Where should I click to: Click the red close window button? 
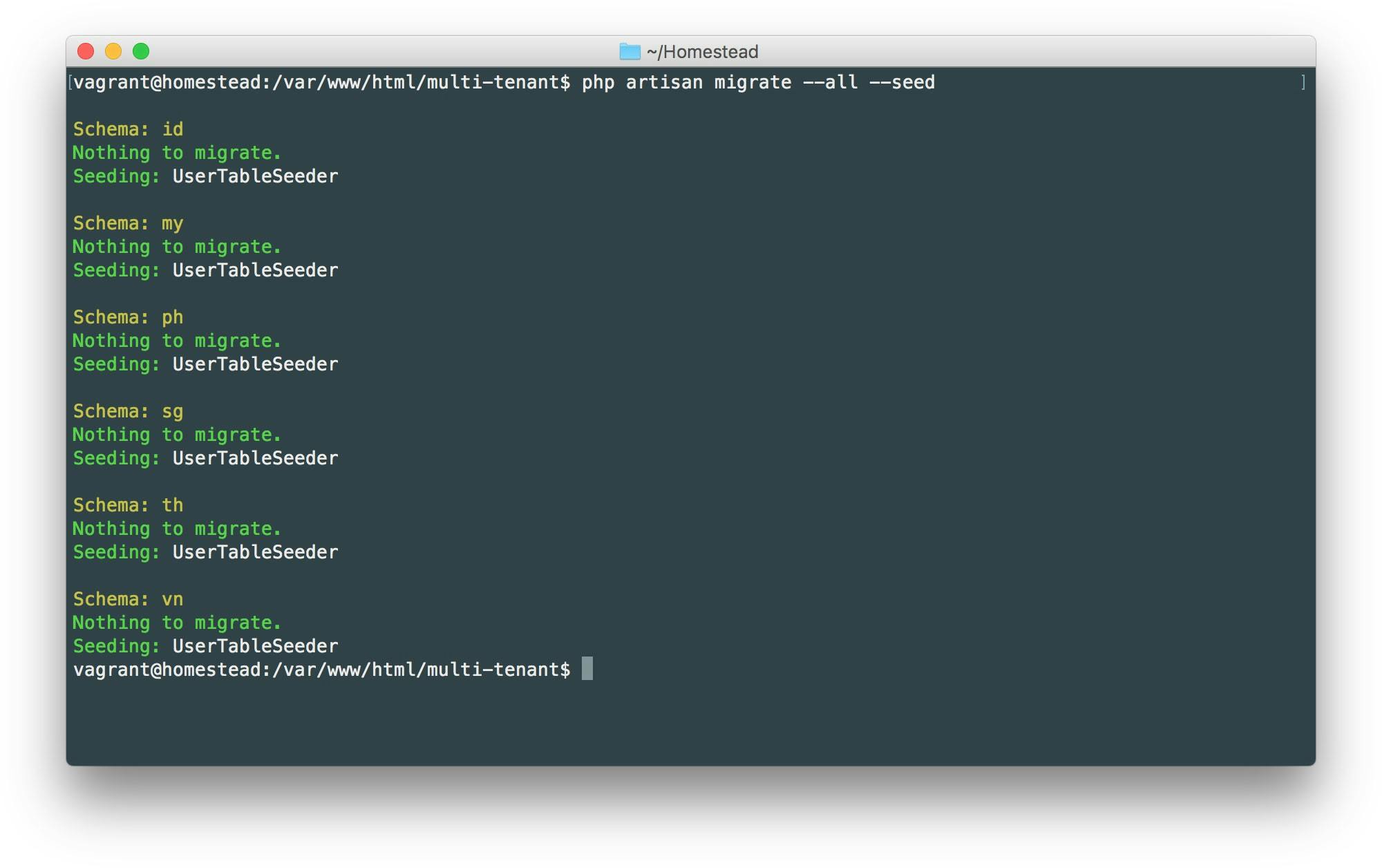[x=86, y=51]
